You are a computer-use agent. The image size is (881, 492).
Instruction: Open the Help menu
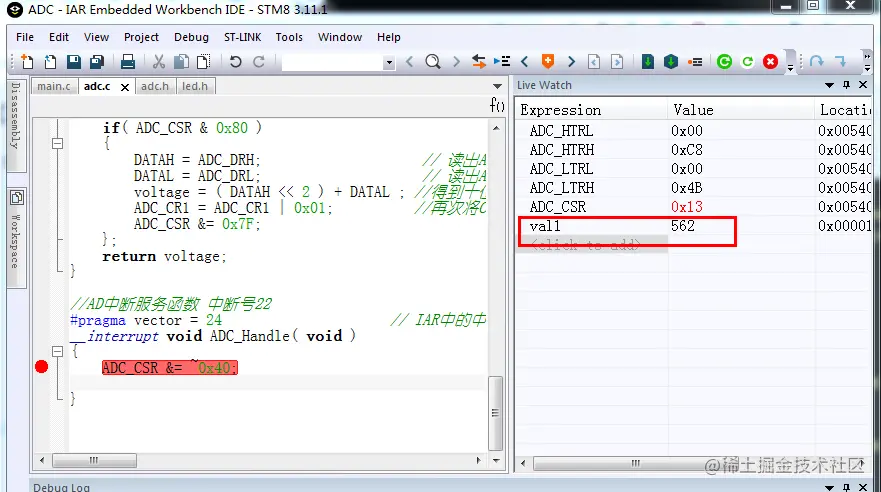coord(388,37)
